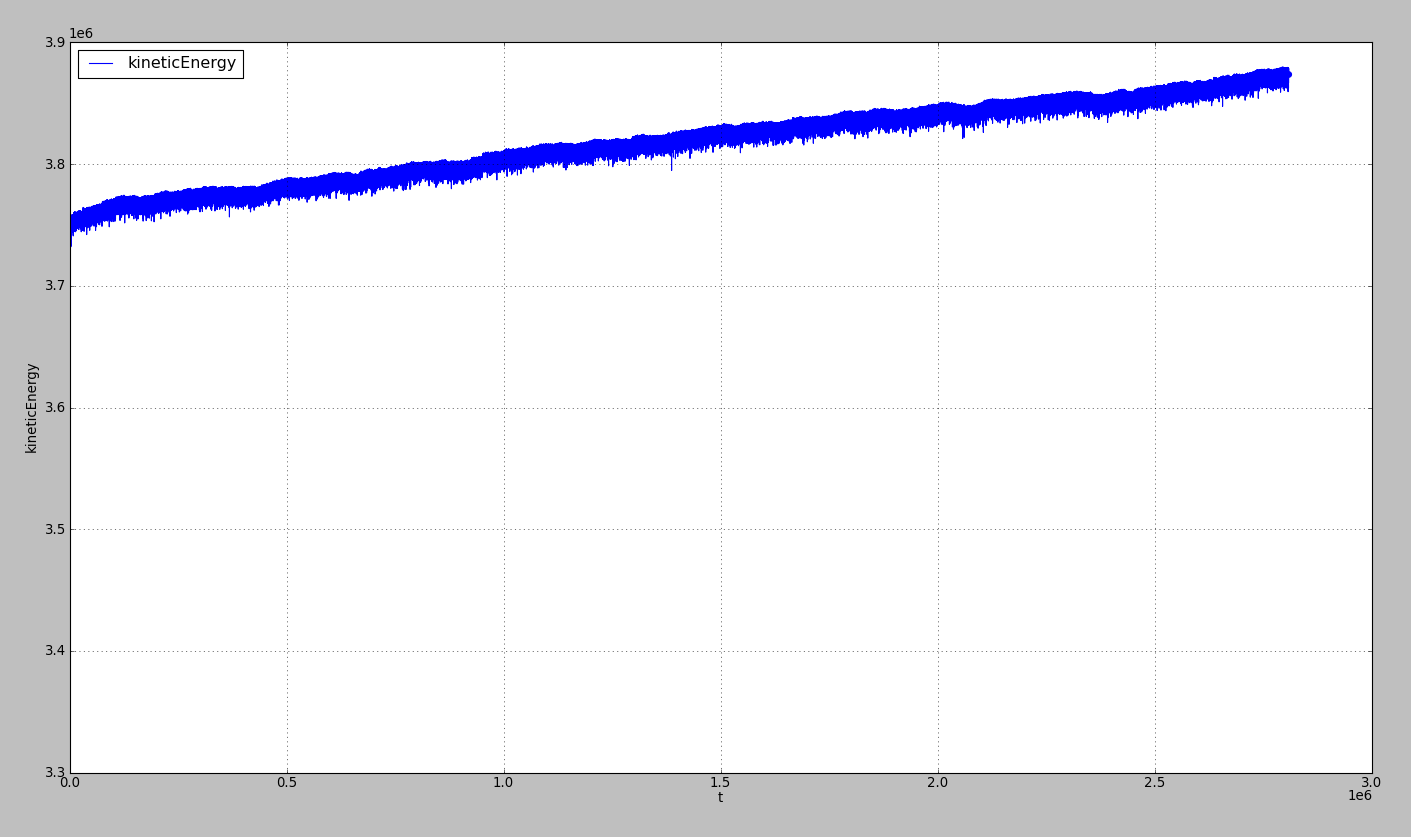Click the kineticEnergy legend entry text
The image size is (1411, 837).
point(181,63)
